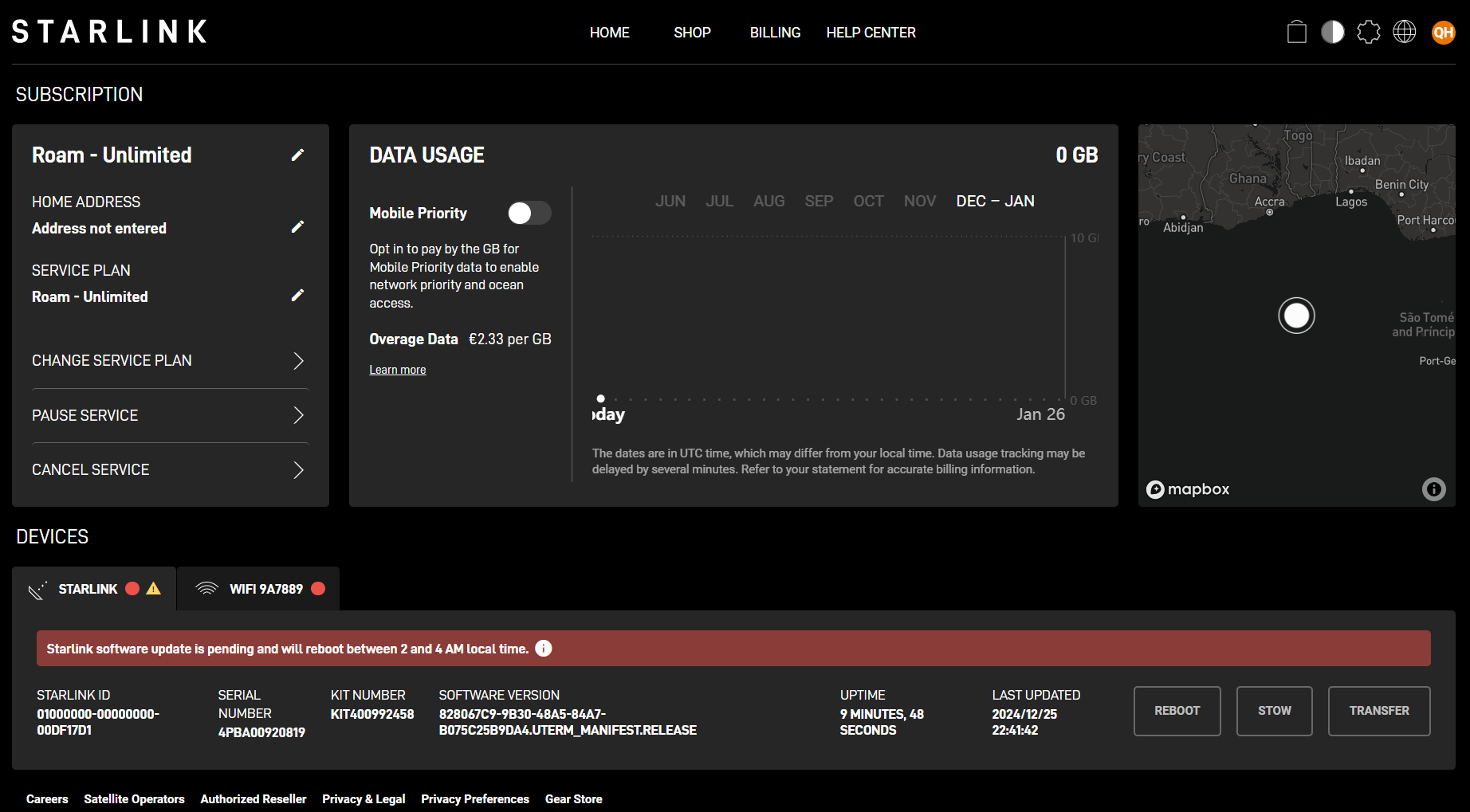Click the Starlink location marker on map

click(x=1297, y=316)
